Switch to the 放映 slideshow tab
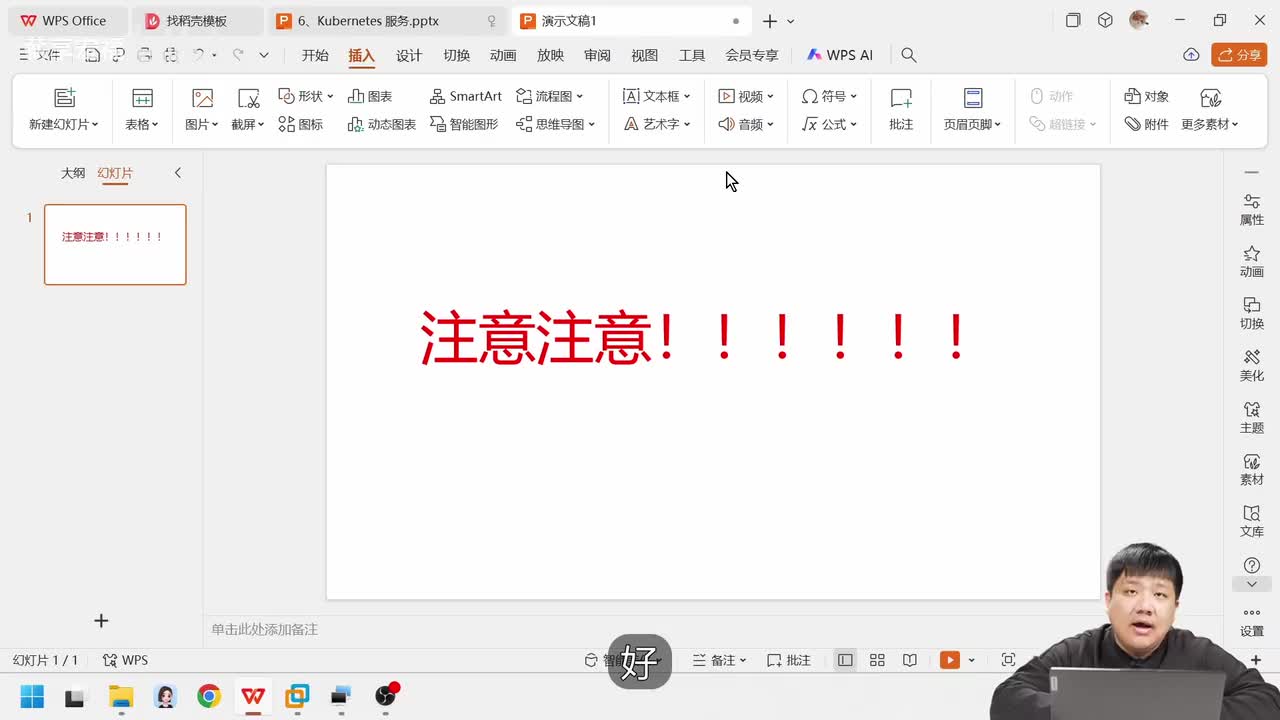The image size is (1280, 720). [550, 55]
